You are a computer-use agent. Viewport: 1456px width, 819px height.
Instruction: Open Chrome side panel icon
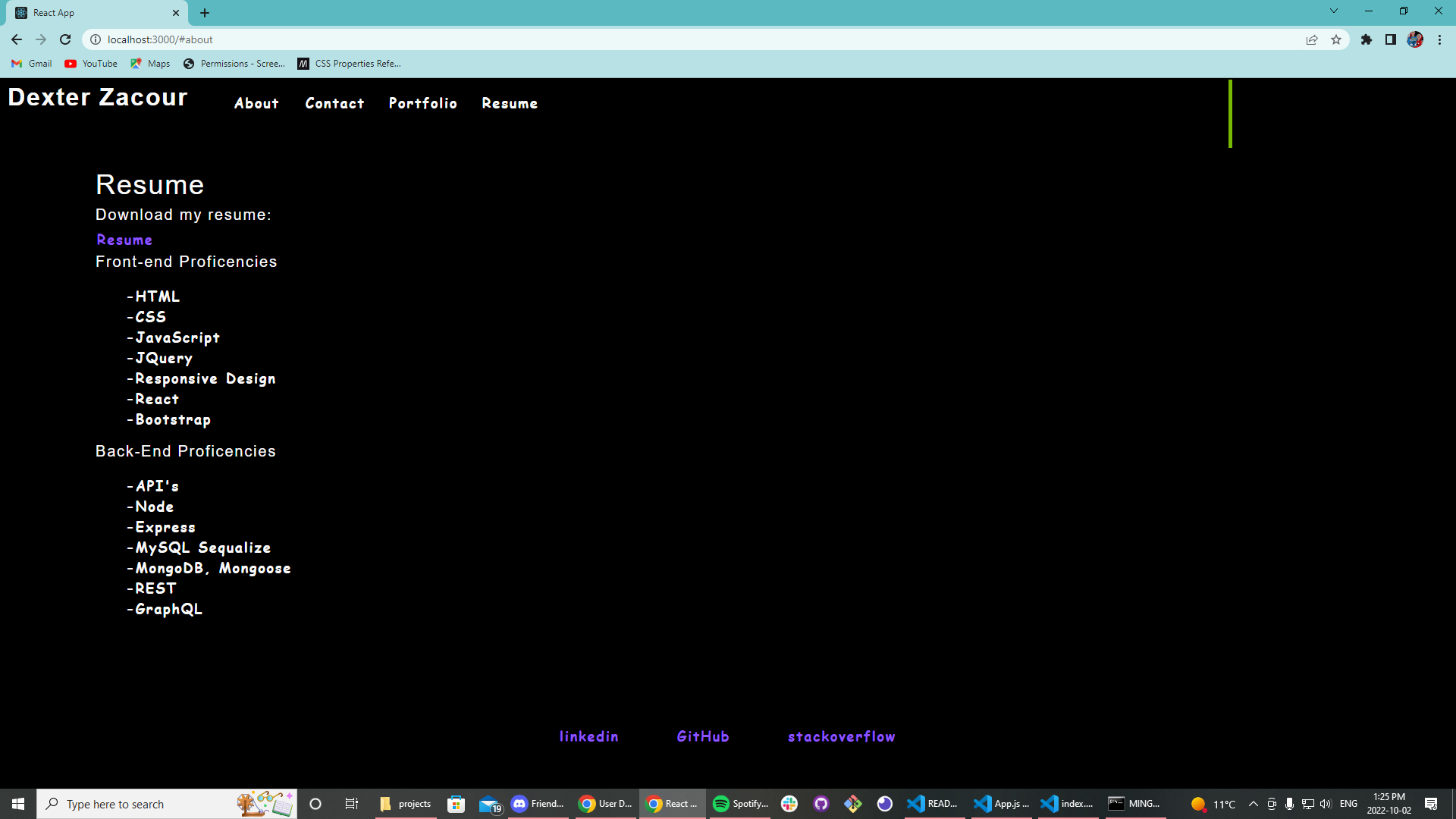click(x=1390, y=39)
